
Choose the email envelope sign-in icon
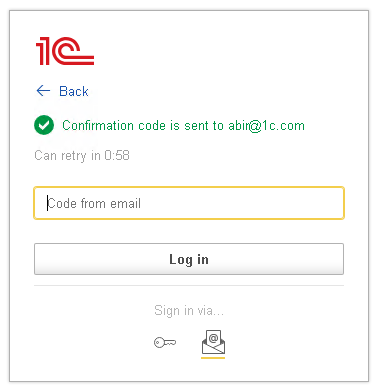[x=213, y=342]
